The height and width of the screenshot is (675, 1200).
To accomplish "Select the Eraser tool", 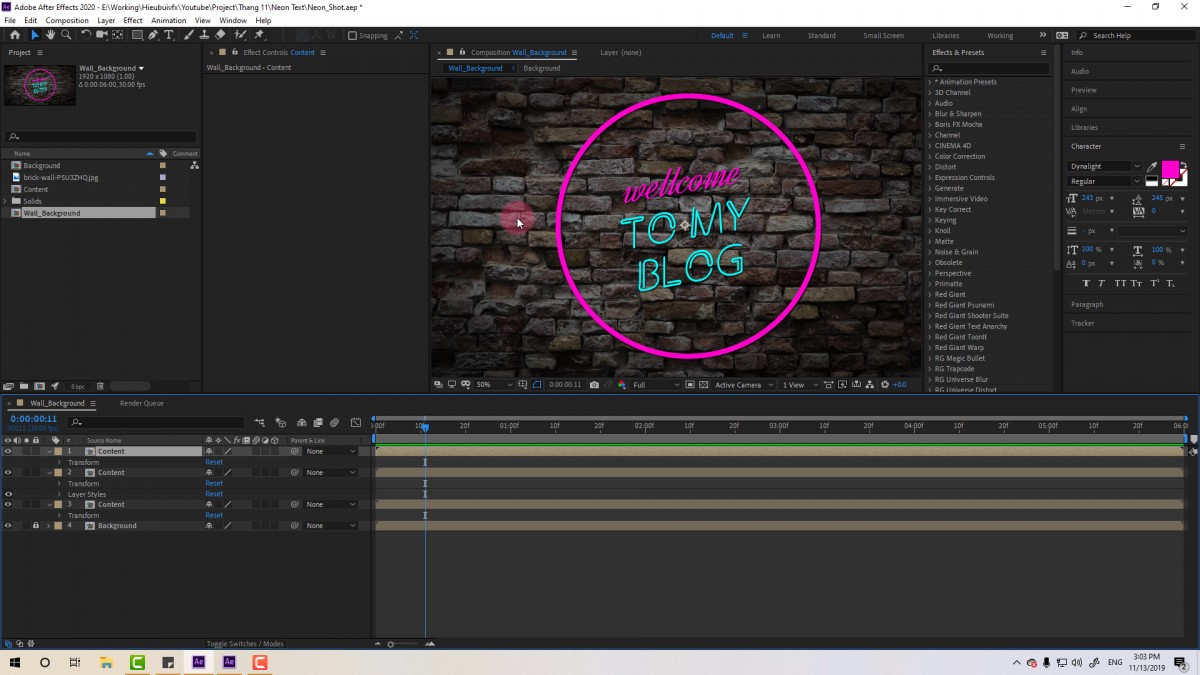I will point(221,35).
